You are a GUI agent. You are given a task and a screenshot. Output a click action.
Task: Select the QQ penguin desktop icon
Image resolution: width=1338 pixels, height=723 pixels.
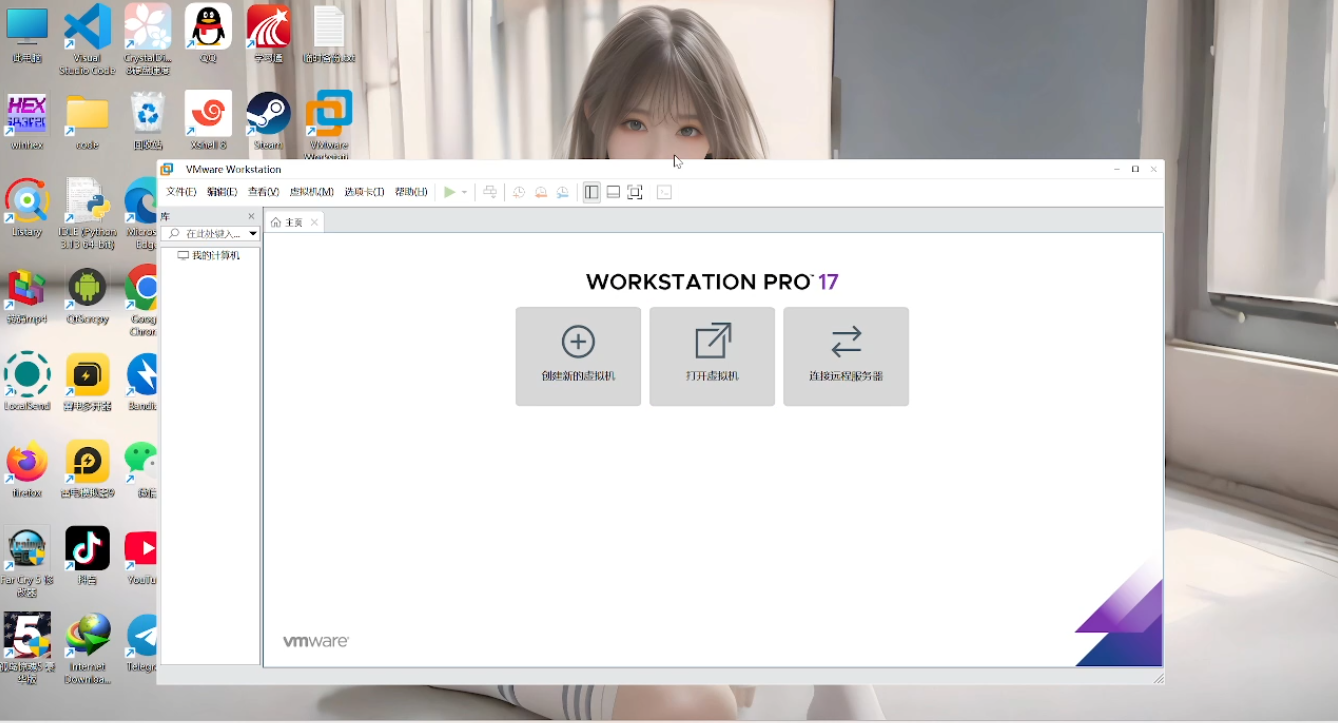(208, 34)
